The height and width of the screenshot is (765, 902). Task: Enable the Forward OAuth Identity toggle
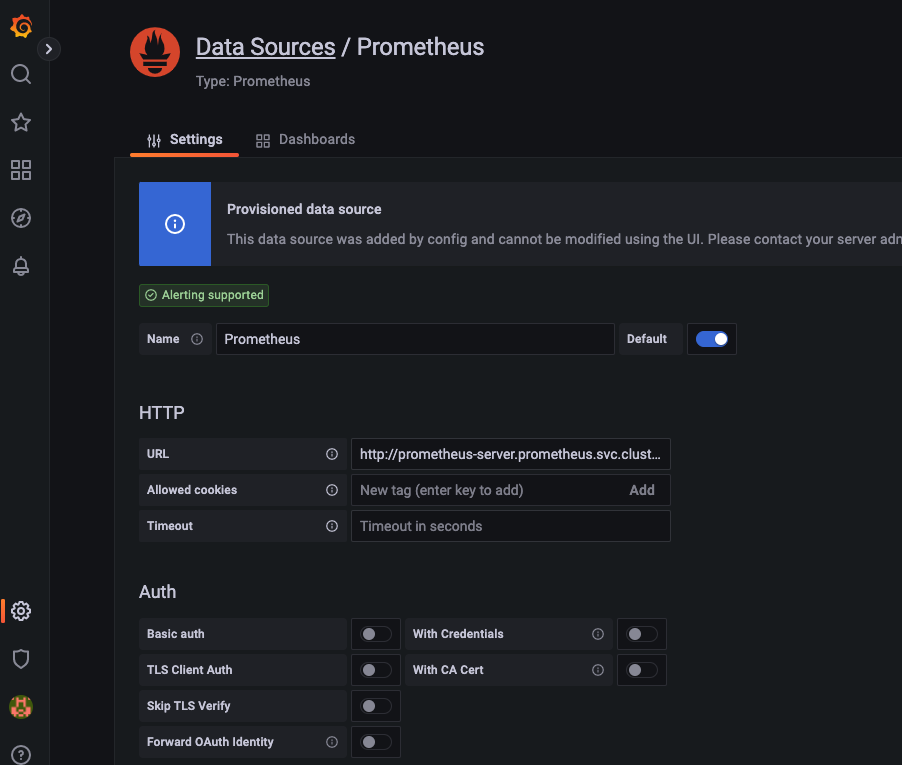pos(376,742)
